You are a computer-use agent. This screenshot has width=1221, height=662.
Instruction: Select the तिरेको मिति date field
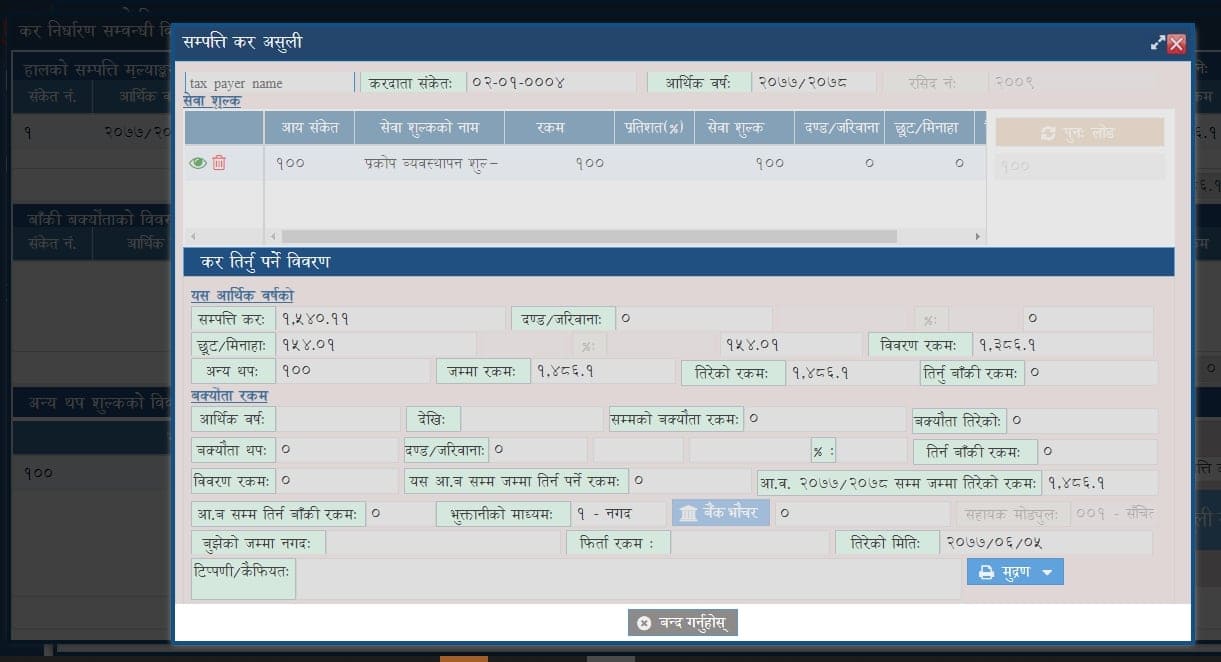tap(1046, 543)
